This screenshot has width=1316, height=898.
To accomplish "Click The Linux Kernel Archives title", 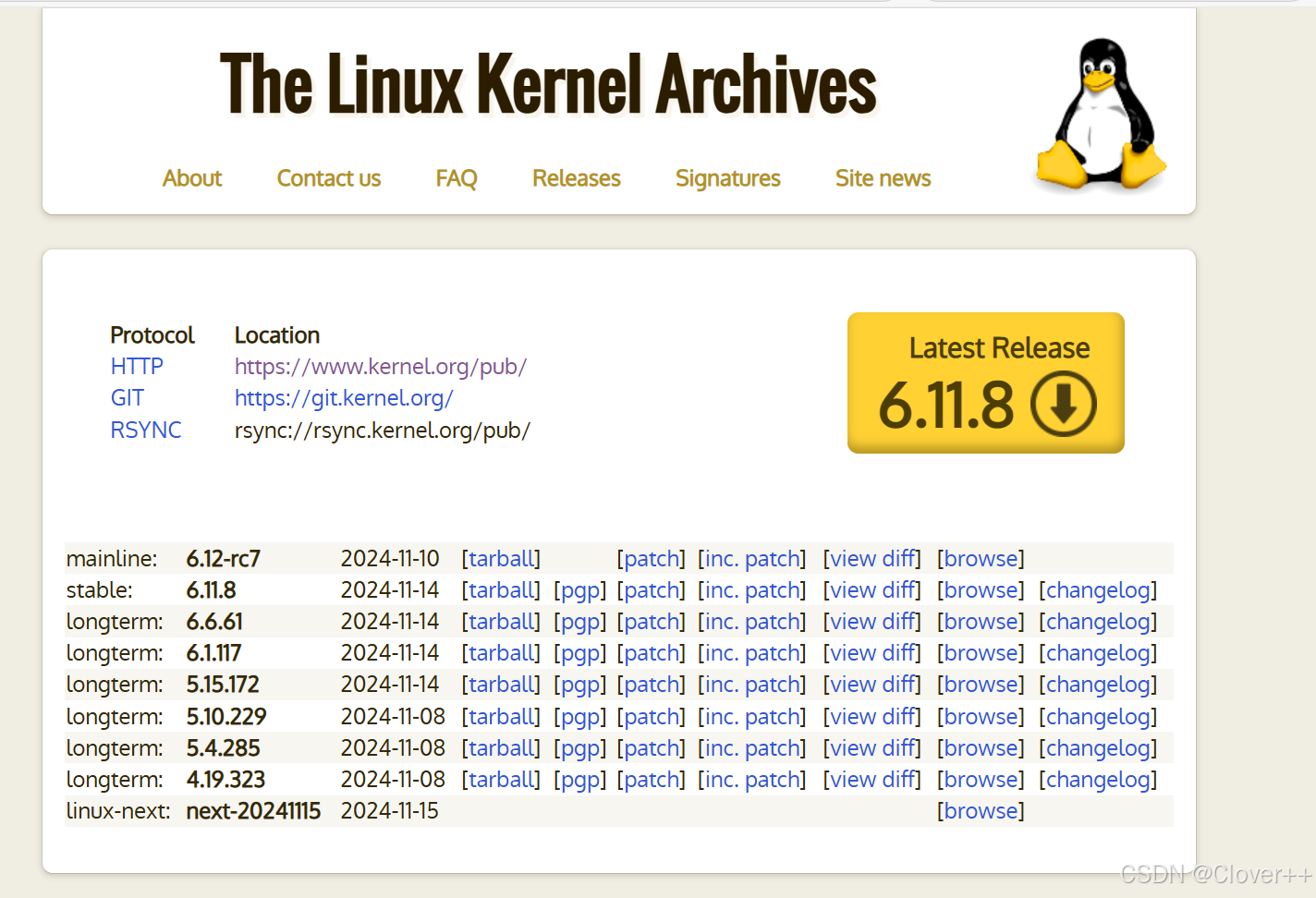I will (x=548, y=84).
